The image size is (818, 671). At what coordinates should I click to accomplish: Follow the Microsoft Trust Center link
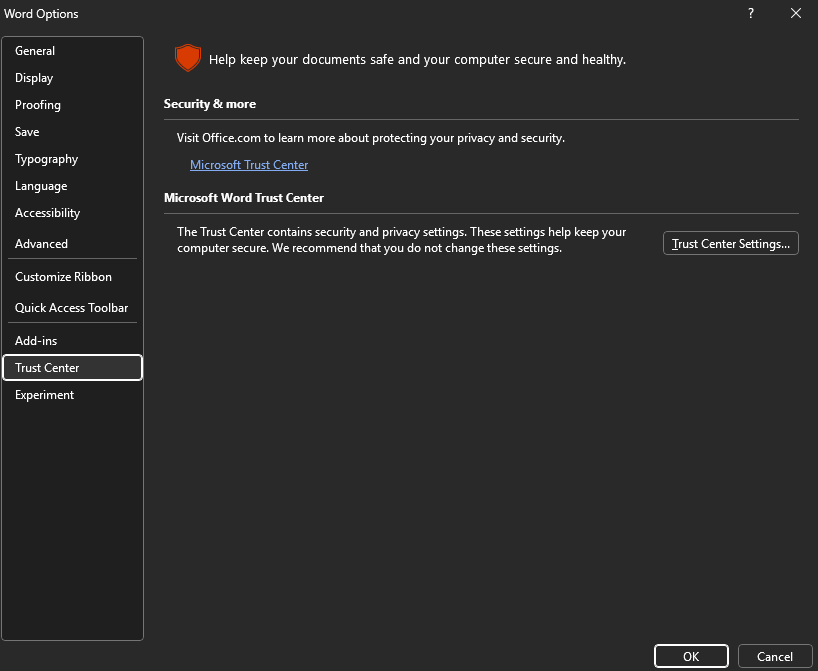point(249,165)
